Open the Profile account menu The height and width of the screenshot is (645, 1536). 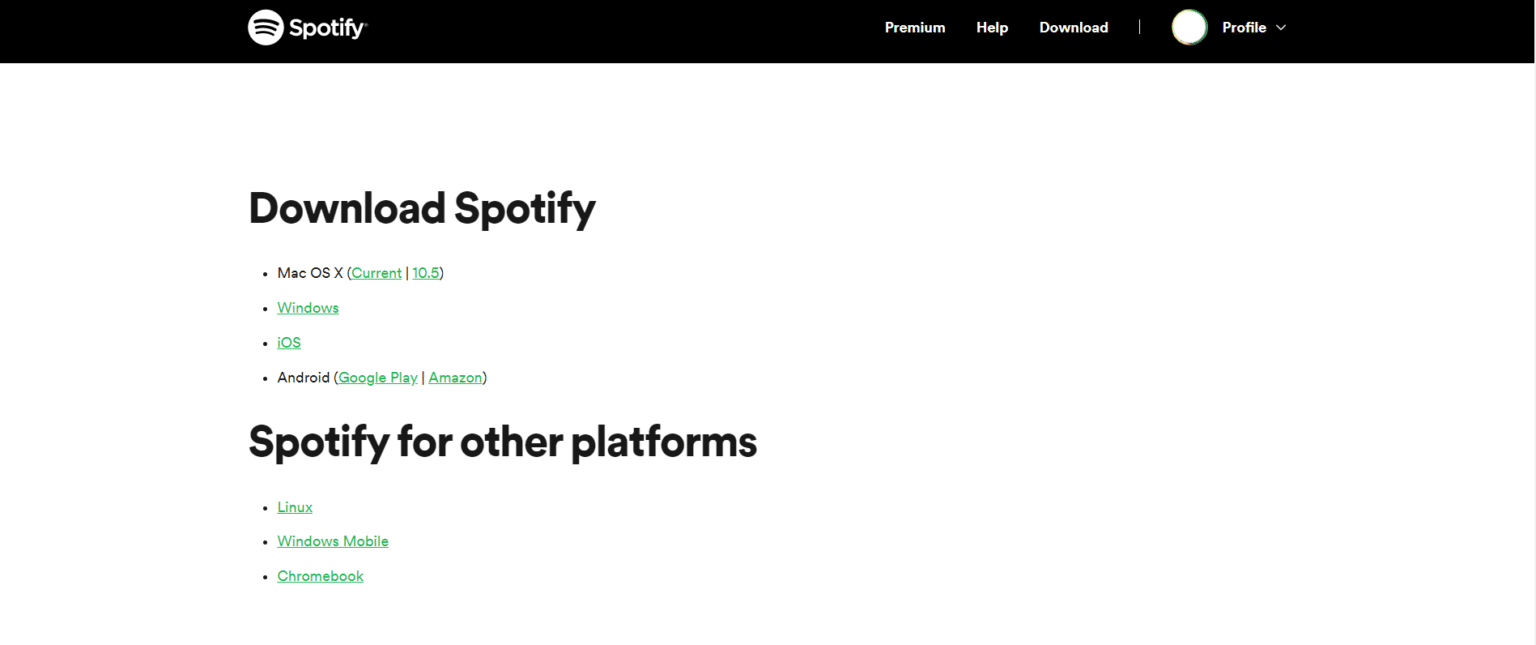tap(1243, 27)
